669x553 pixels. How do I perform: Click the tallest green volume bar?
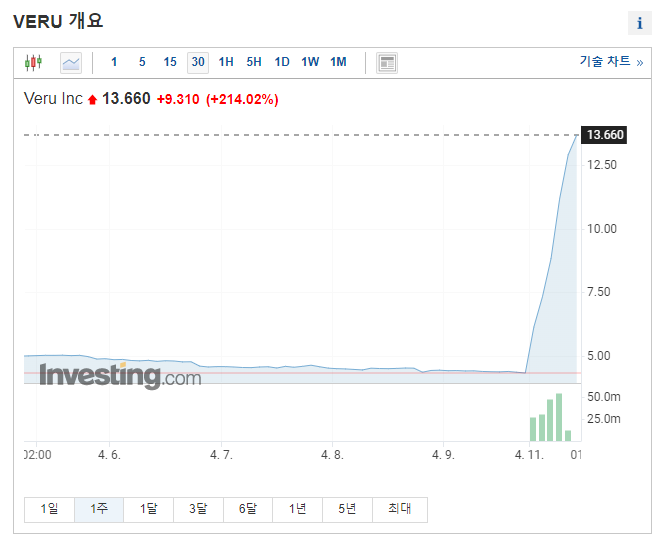tap(559, 417)
